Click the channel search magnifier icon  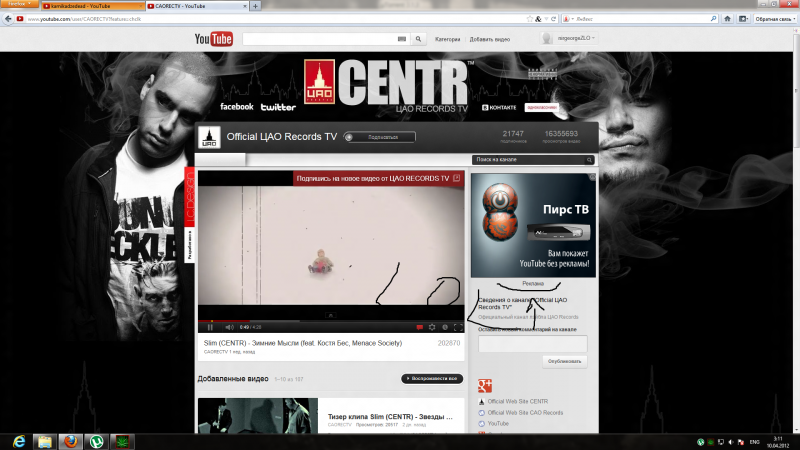click(590, 160)
